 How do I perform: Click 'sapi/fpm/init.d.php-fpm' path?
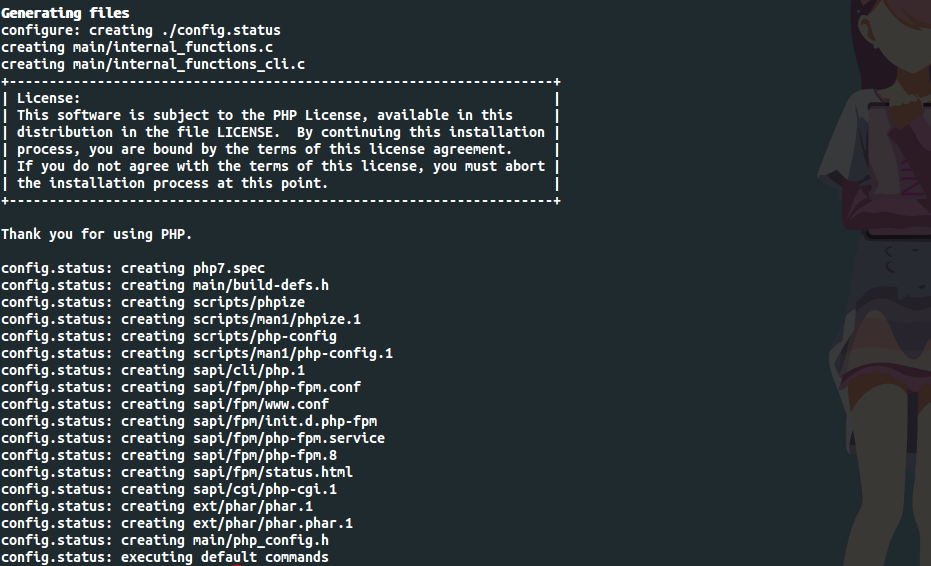tap(285, 422)
